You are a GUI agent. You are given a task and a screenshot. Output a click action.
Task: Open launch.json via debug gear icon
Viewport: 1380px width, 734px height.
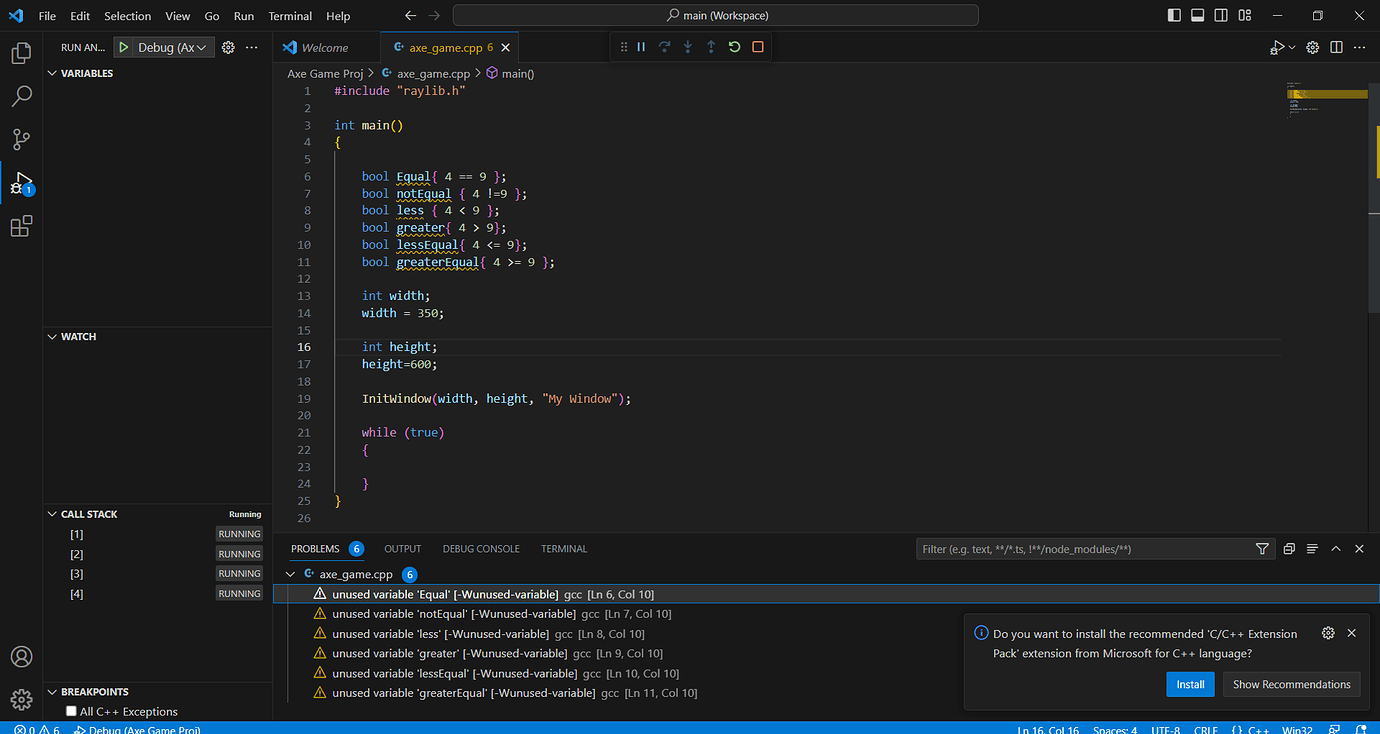(228, 47)
